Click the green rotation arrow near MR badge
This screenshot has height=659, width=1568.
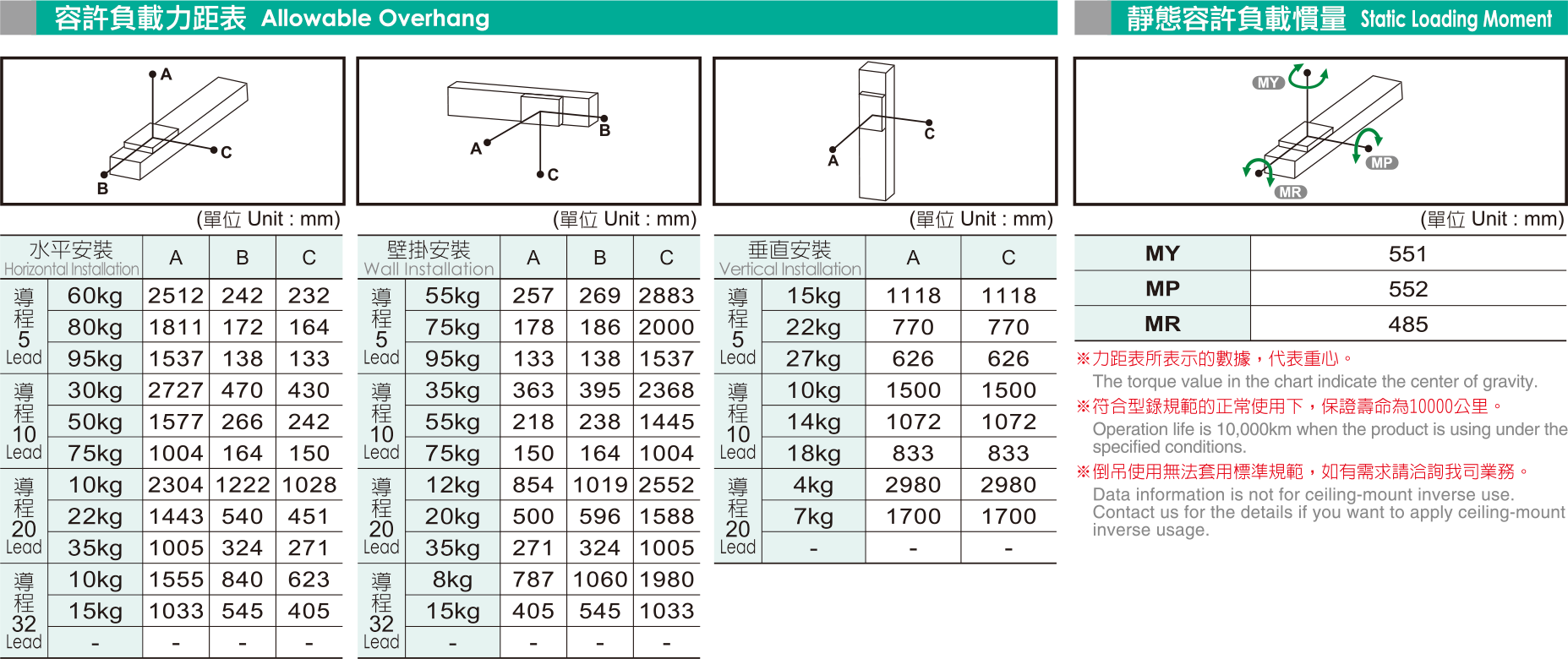1257,167
